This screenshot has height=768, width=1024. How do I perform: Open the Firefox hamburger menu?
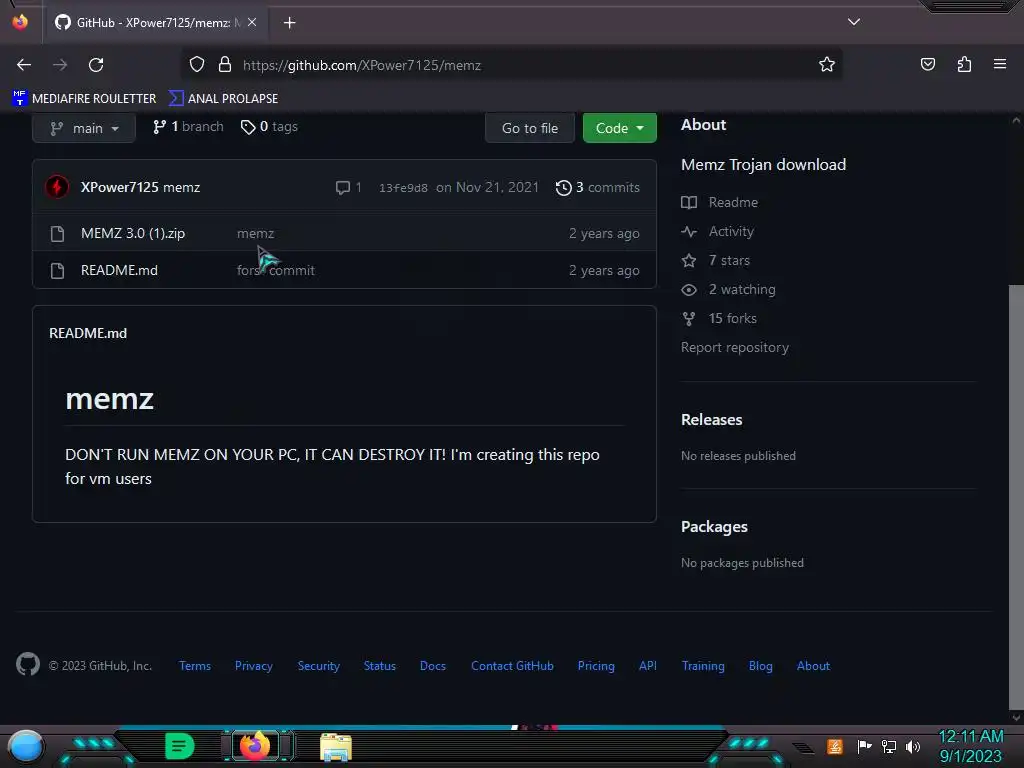999,64
